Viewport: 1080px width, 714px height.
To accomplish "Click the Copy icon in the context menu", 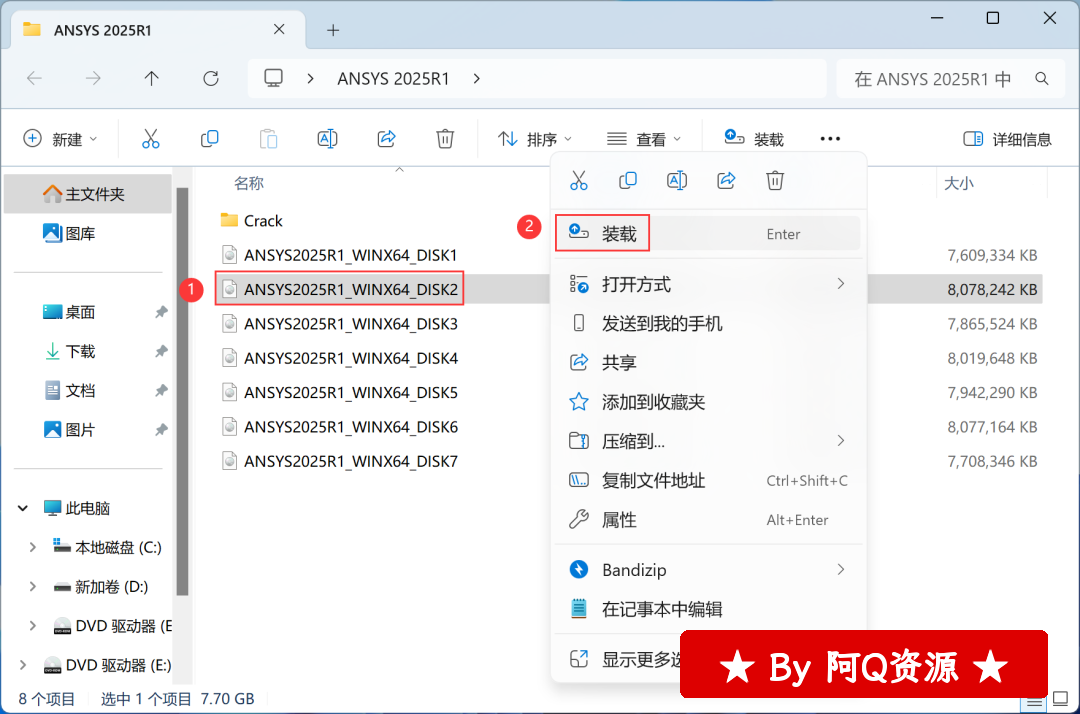I will [627, 181].
